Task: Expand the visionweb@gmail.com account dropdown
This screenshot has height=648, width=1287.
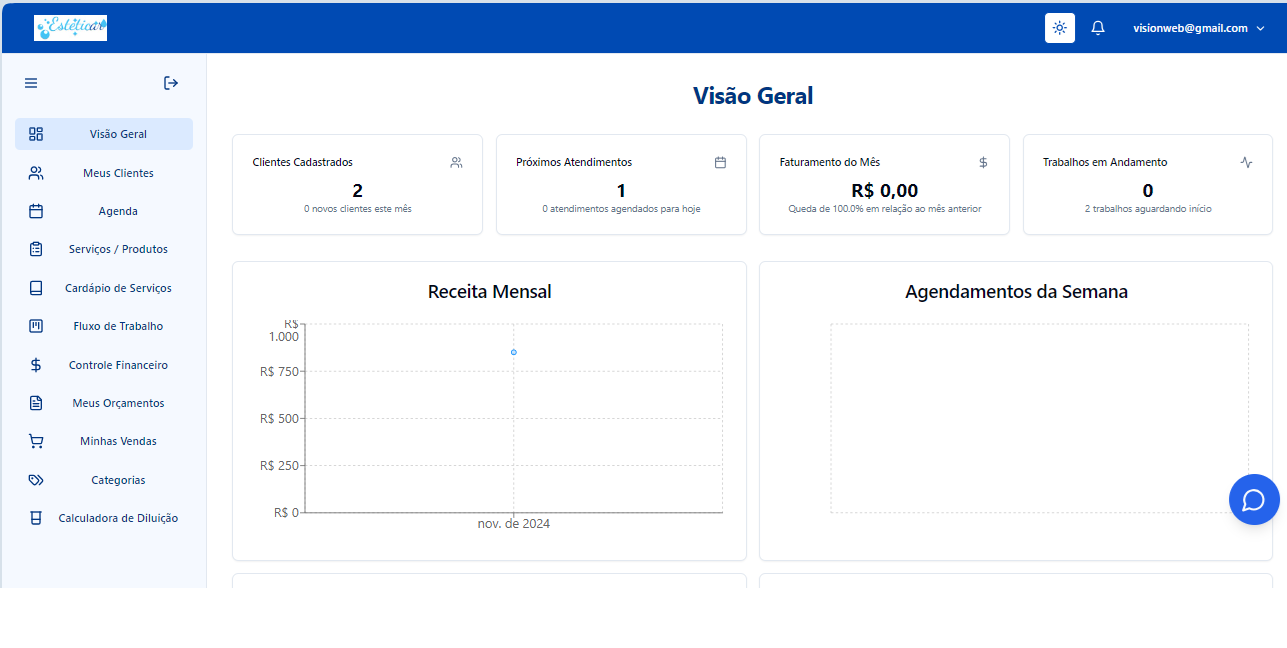Action: click(x=1198, y=27)
